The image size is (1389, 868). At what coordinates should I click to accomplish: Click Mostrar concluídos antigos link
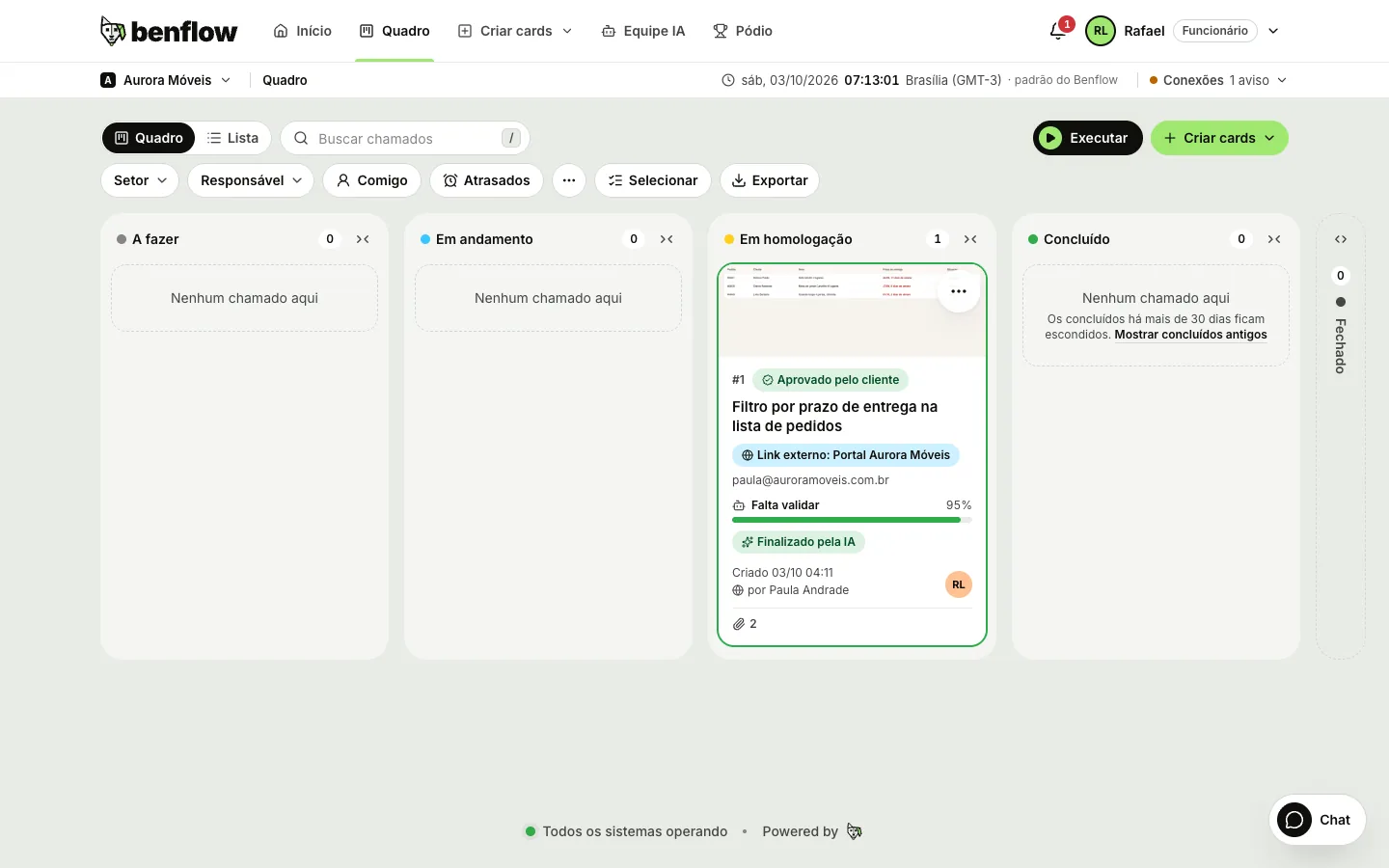1190,335
